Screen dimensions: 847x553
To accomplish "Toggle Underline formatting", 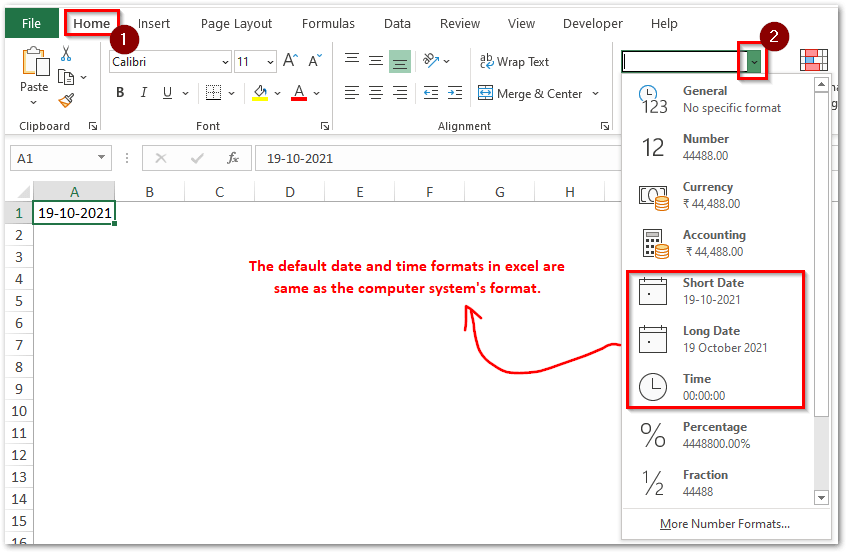I will click(x=167, y=93).
